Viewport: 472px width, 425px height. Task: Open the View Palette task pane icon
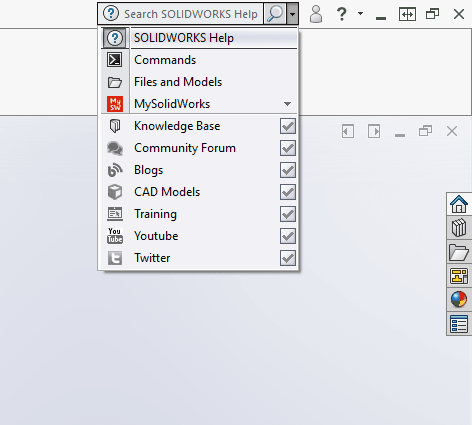pyautogui.click(x=459, y=276)
